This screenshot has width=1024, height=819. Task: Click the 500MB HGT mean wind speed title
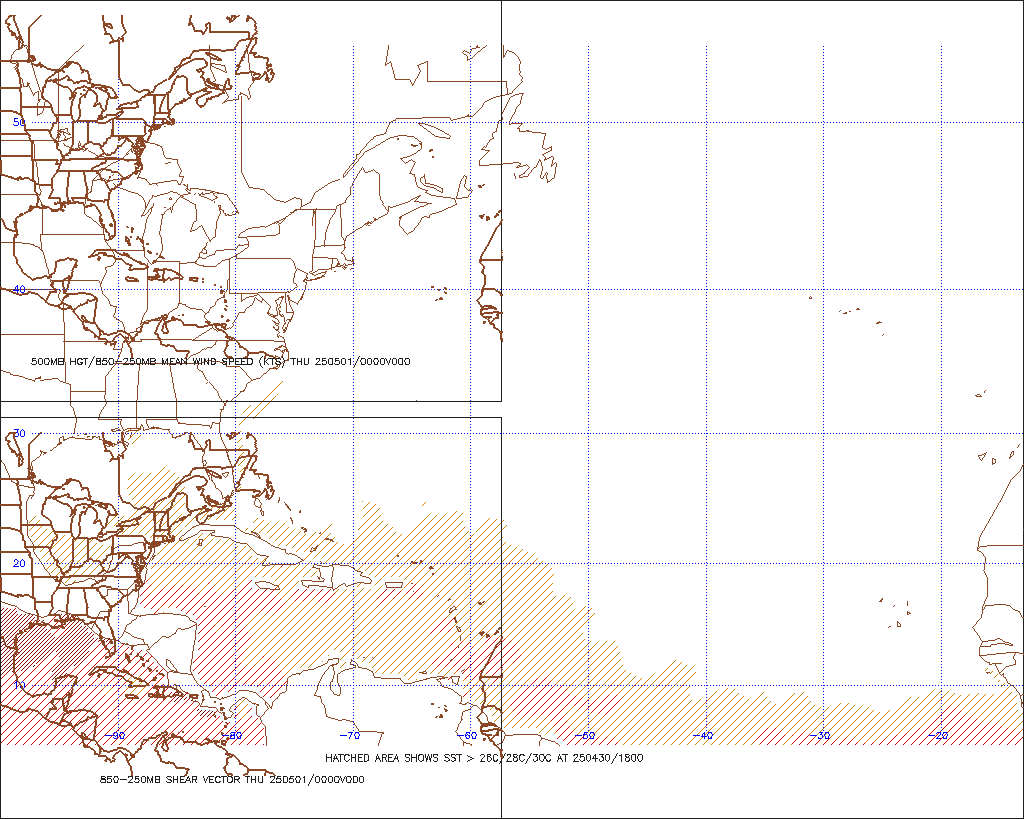221,361
